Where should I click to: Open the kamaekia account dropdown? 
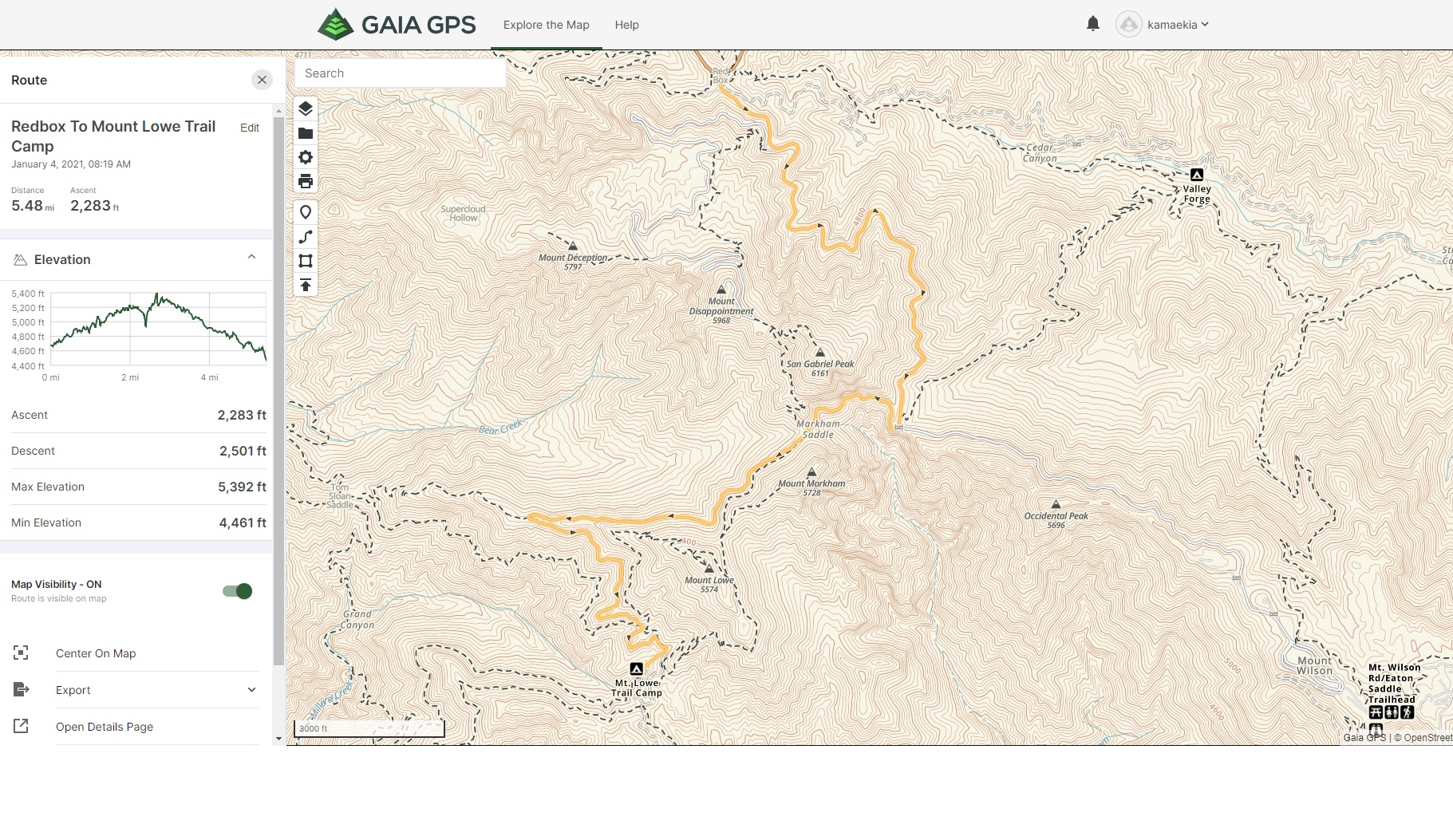[x=1163, y=25]
